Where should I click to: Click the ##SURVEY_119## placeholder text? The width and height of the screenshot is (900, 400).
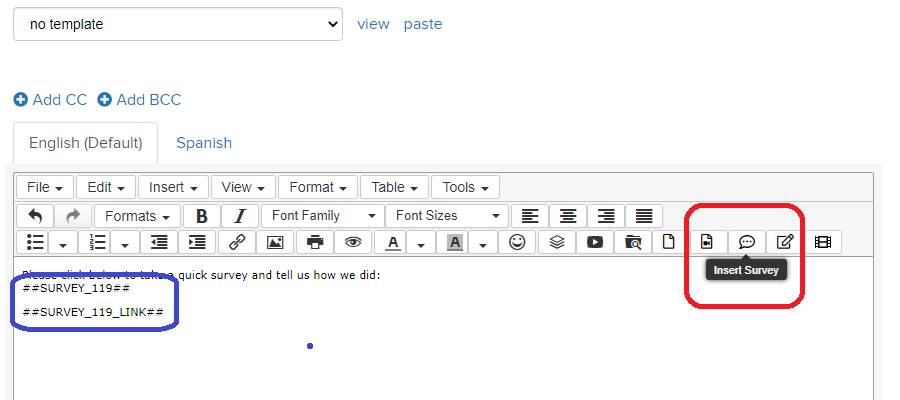click(76, 288)
